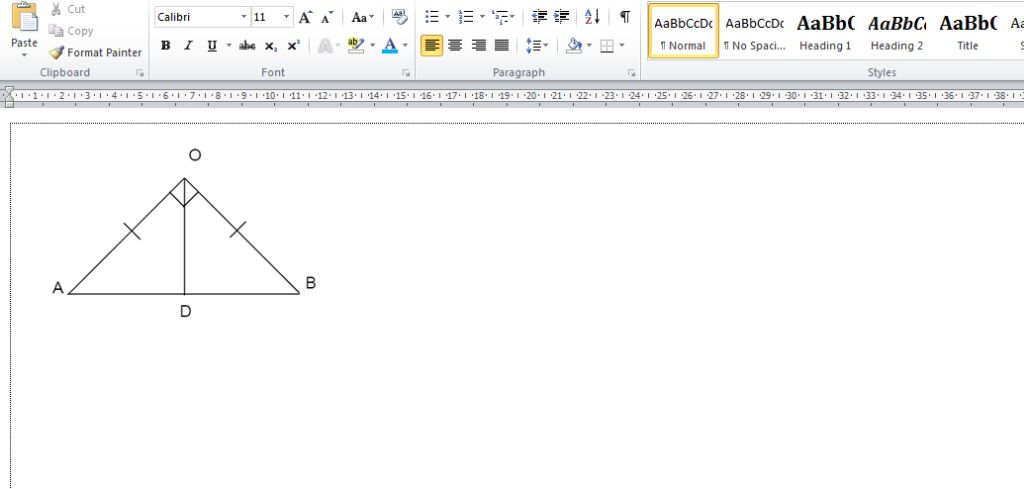
Task: Apply the font color red A
Action: (x=388, y=45)
